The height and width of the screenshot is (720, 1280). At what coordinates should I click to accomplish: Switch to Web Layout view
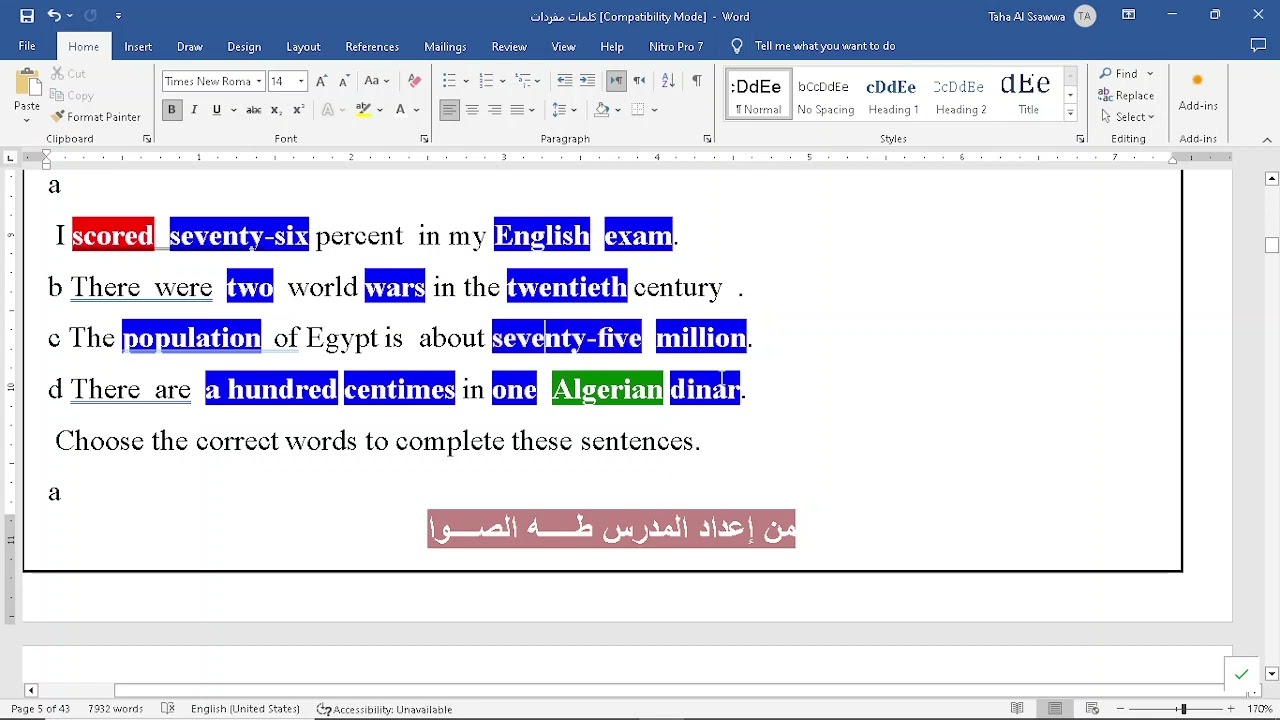(x=1093, y=709)
